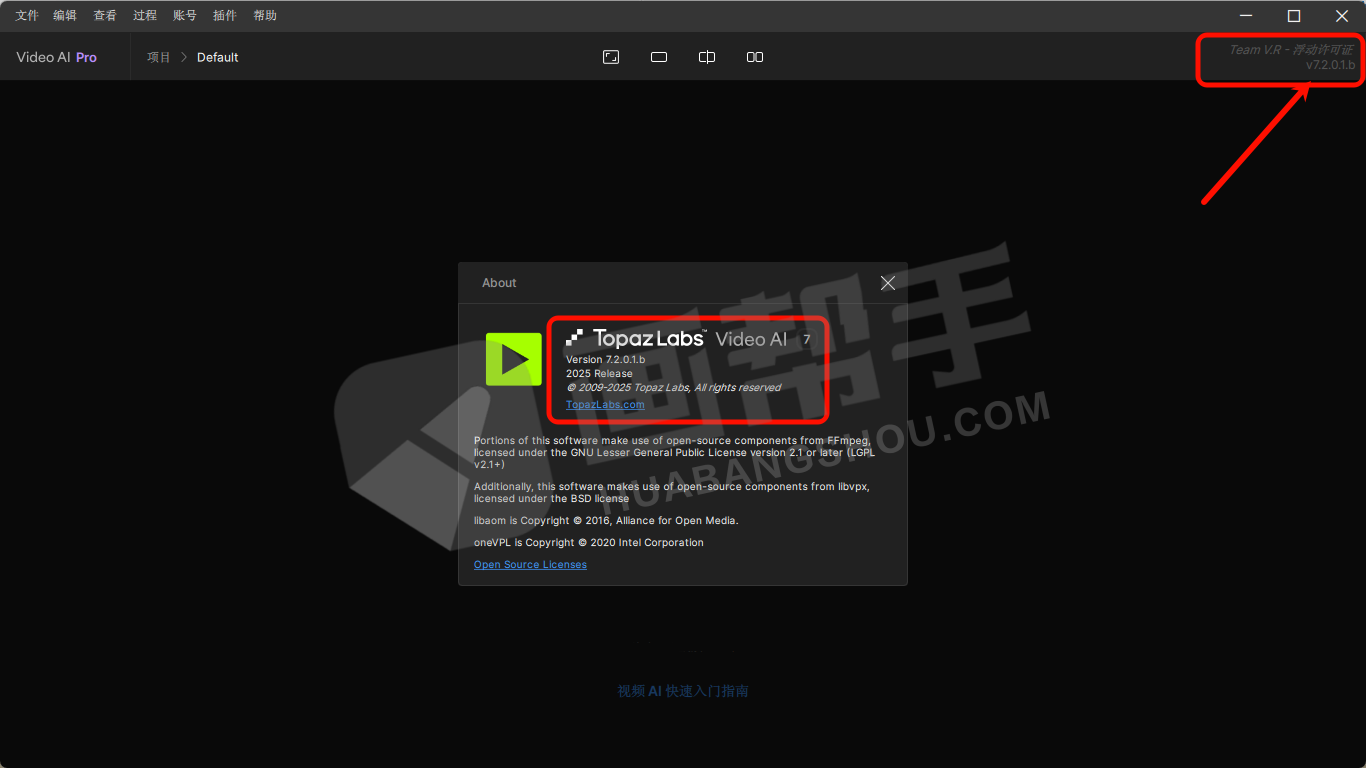Click 视频 AI 快速入门指南 link
The width and height of the screenshot is (1366, 768).
683,691
